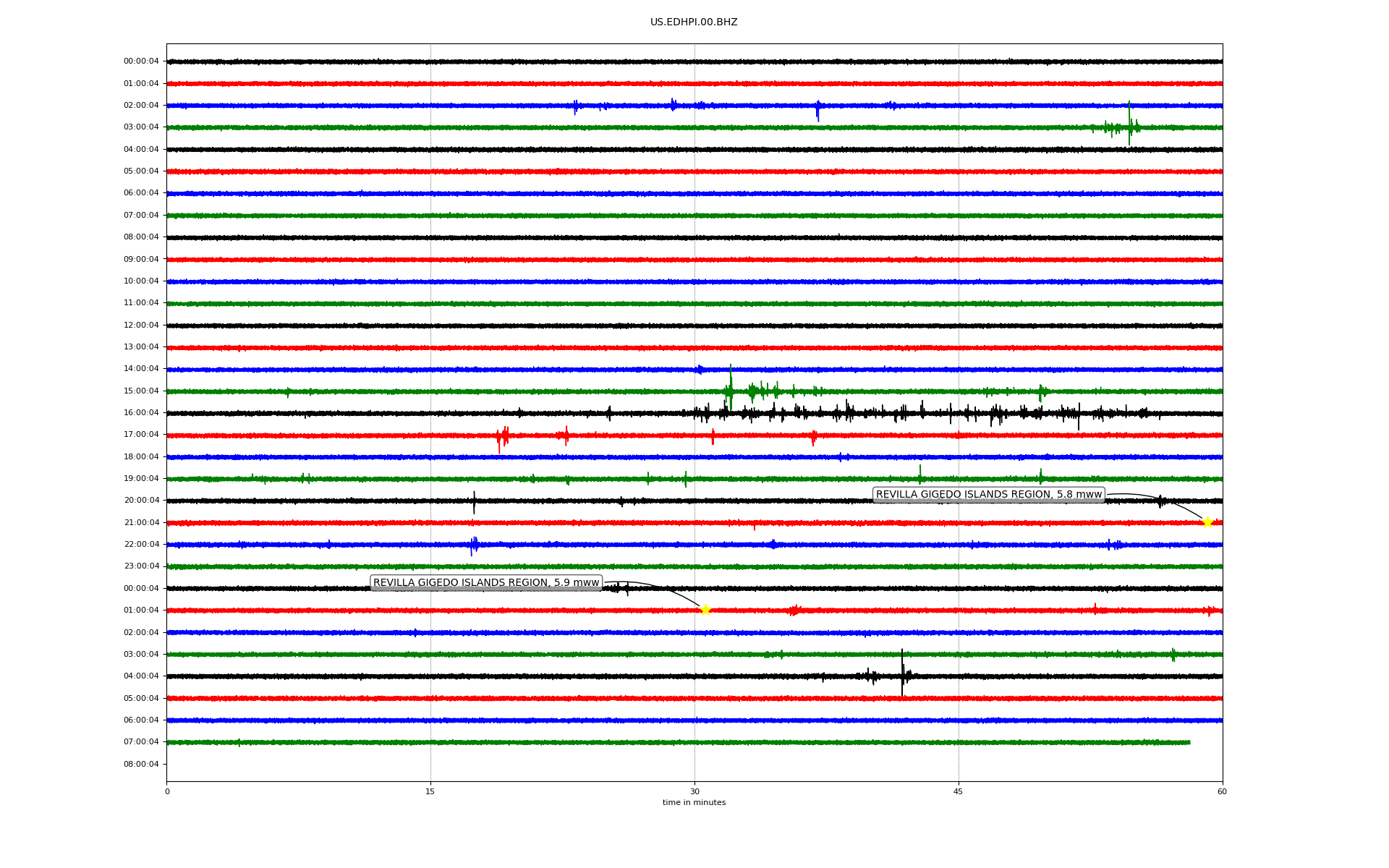
Task: Click the x-axis tick label 60
Action: point(1222,791)
